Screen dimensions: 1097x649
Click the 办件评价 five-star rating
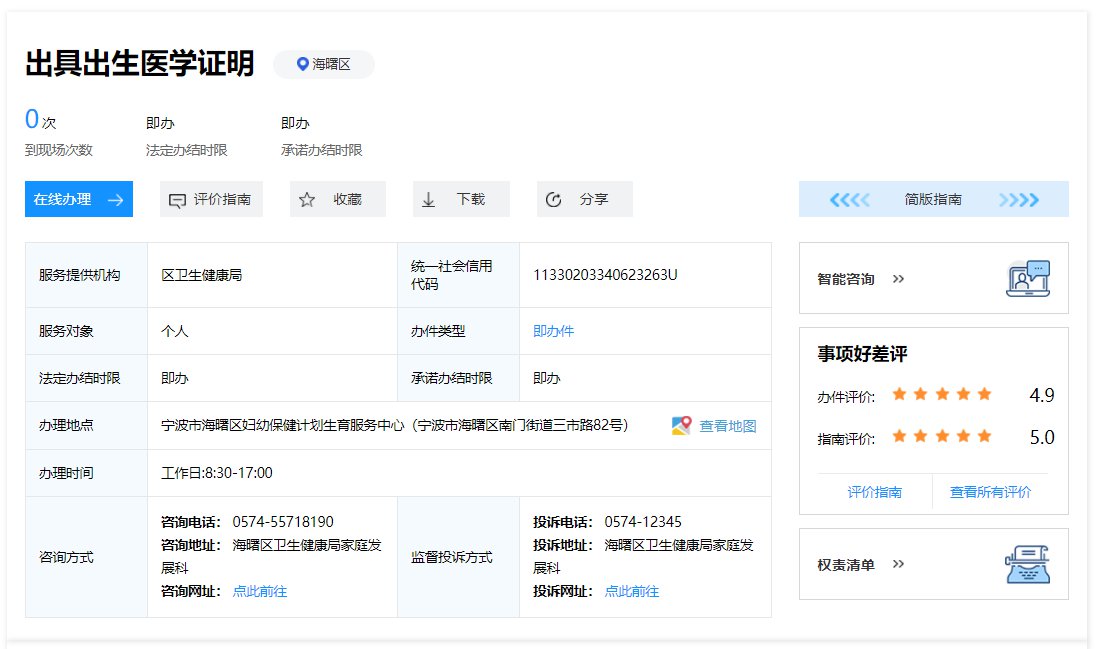(x=941, y=395)
